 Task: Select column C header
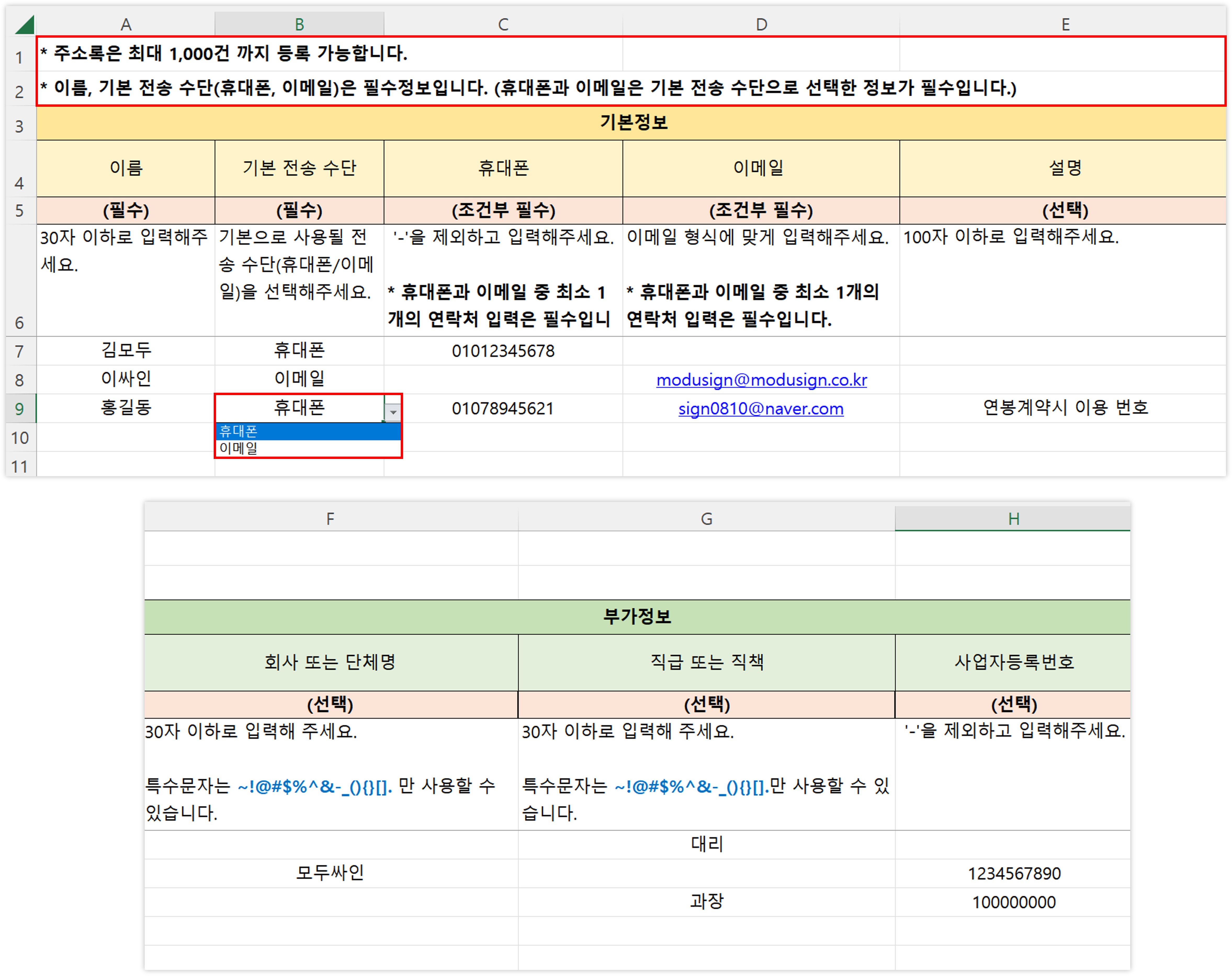pyautogui.click(x=503, y=25)
